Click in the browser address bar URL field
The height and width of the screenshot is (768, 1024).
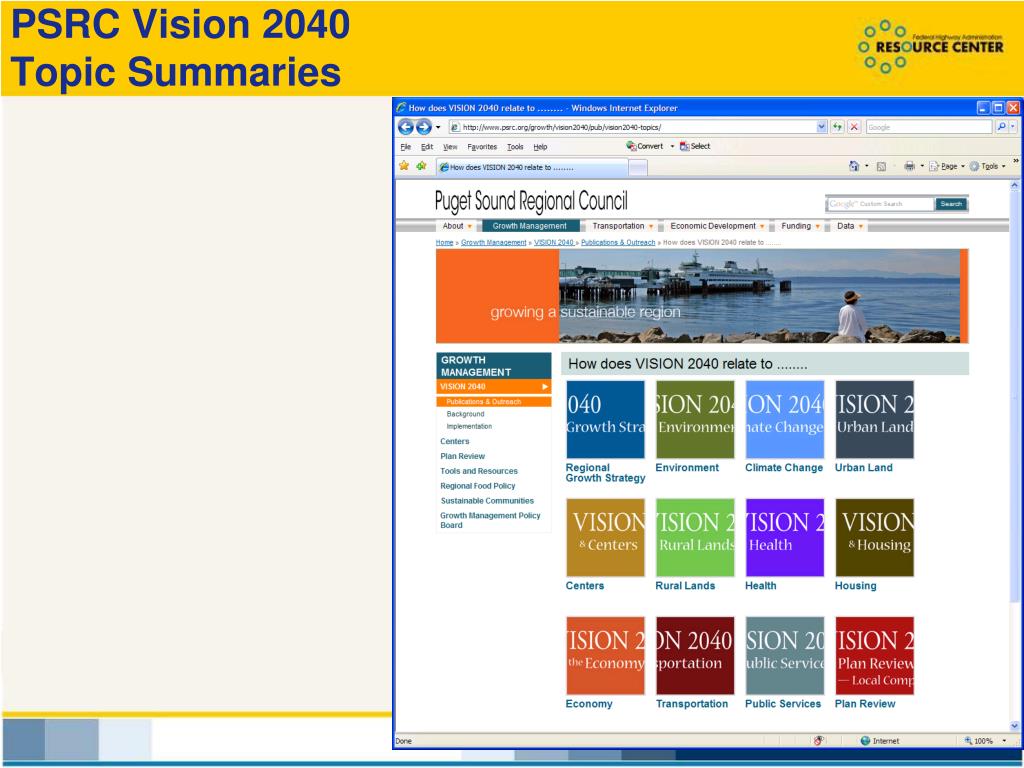tap(633, 127)
